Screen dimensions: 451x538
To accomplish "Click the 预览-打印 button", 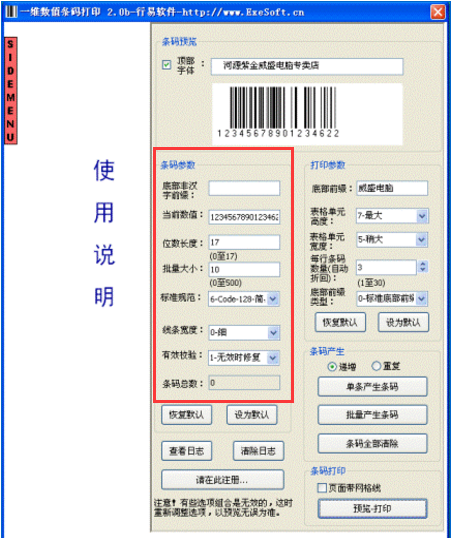I will pos(372,508).
